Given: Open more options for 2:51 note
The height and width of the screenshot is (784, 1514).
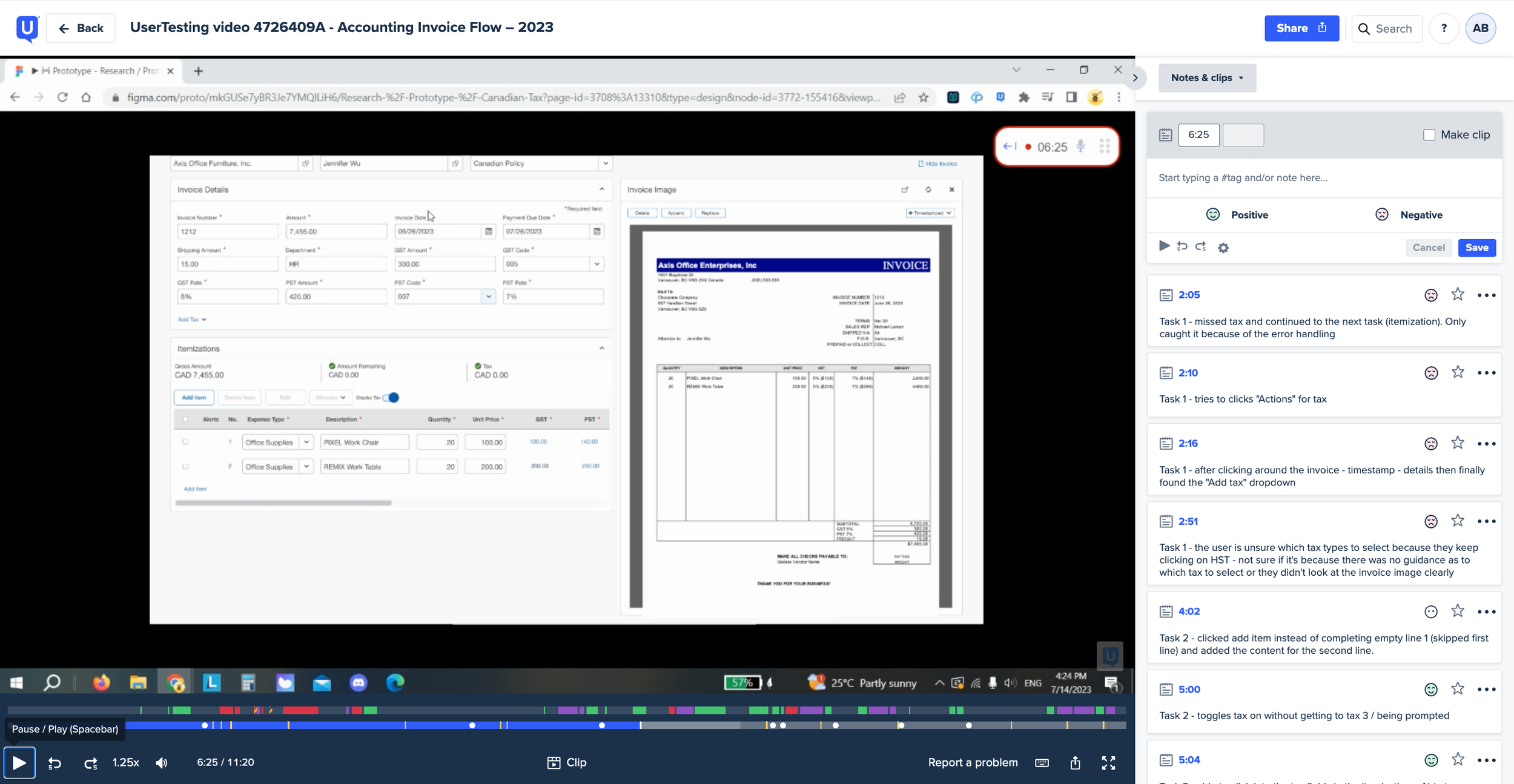Looking at the screenshot, I should click(x=1486, y=521).
